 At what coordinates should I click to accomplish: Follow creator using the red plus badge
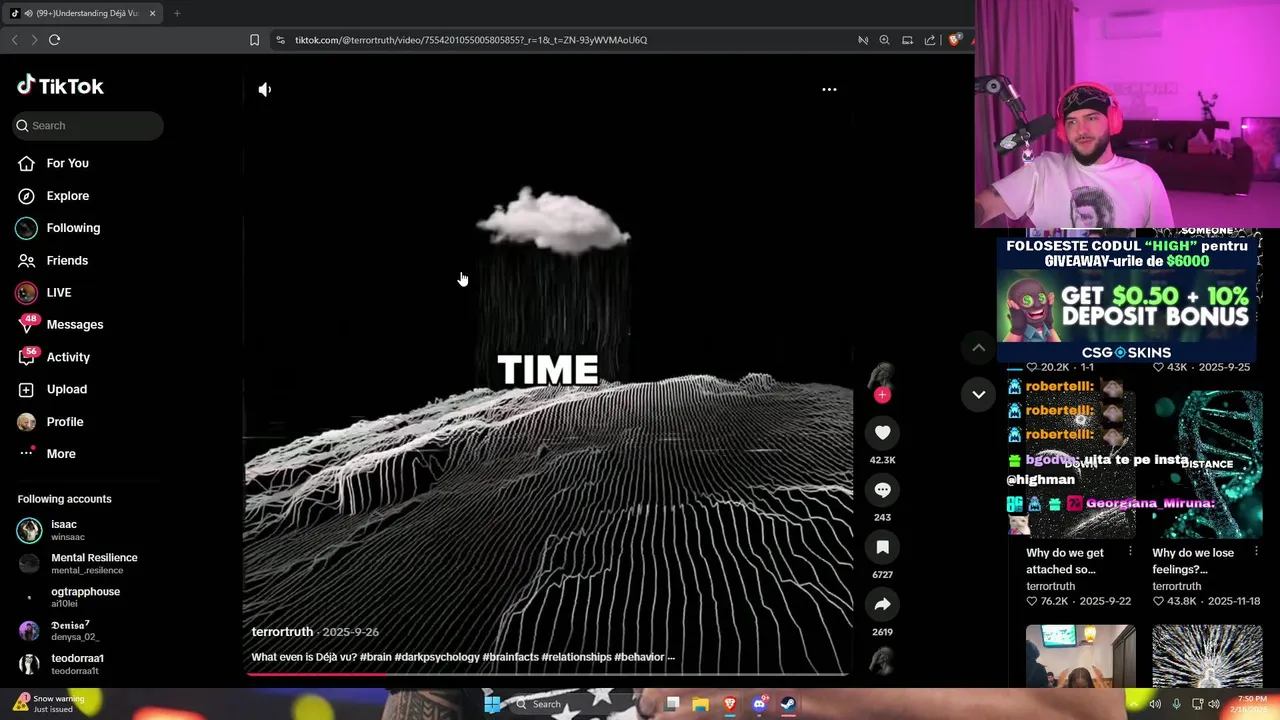click(x=882, y=395)
